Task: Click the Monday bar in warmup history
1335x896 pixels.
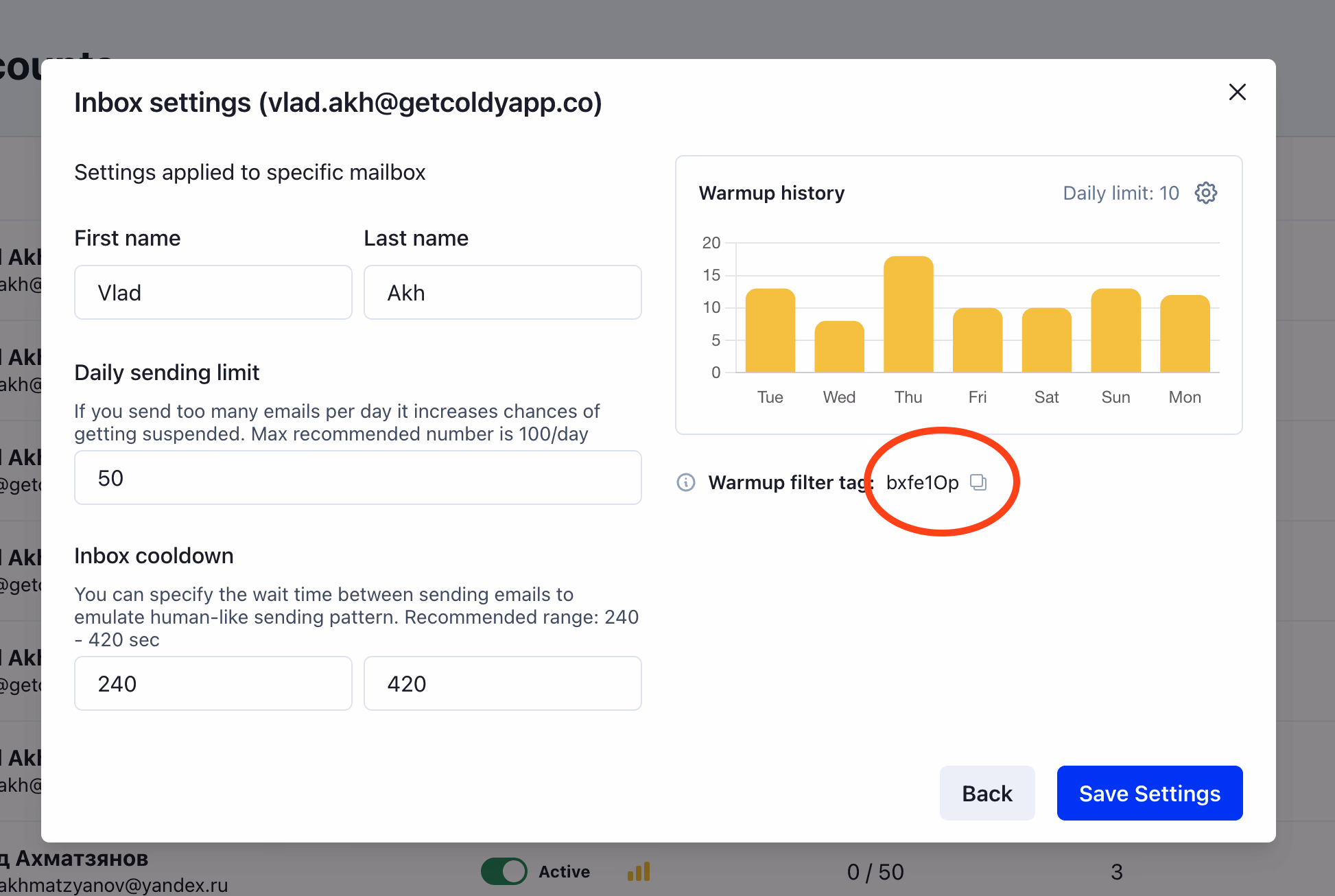Action: [x=1185, y=334]
